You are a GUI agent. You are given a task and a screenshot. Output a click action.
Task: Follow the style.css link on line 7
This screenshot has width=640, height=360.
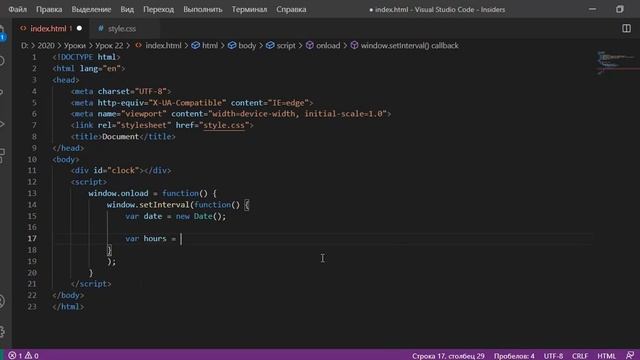tap(224, 125)
